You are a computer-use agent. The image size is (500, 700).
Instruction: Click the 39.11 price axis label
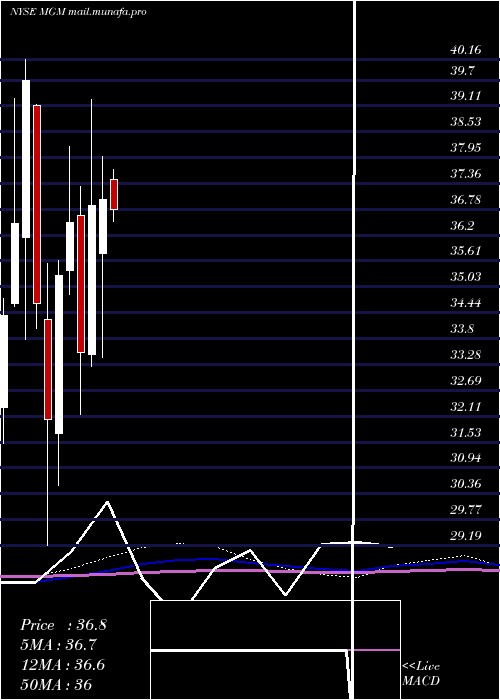pyautogui.click(x=466, y=96)
